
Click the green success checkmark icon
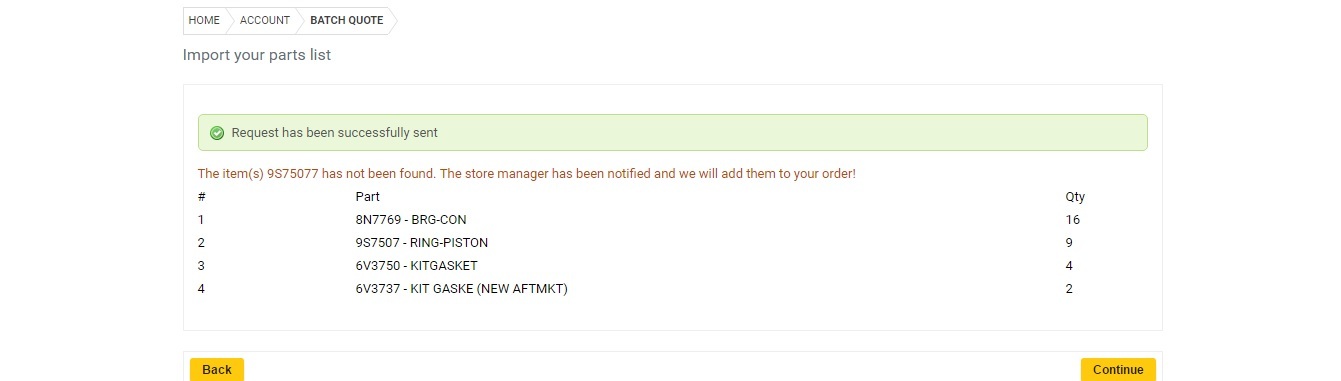point(217,133)
